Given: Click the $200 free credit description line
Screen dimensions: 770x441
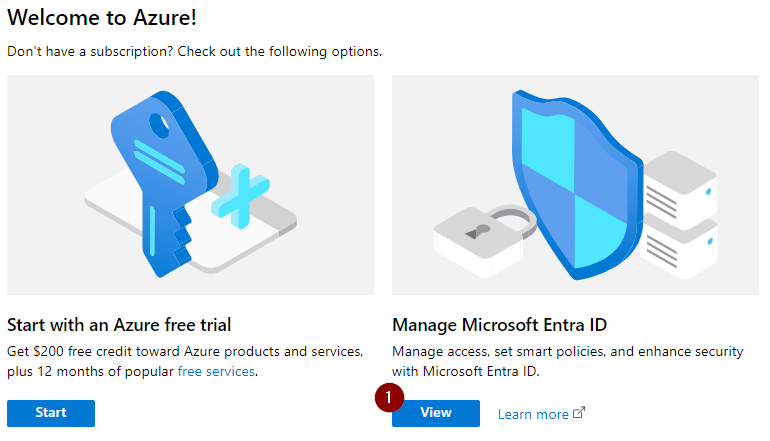Looking at the screenshot, I should click(185, 352).
